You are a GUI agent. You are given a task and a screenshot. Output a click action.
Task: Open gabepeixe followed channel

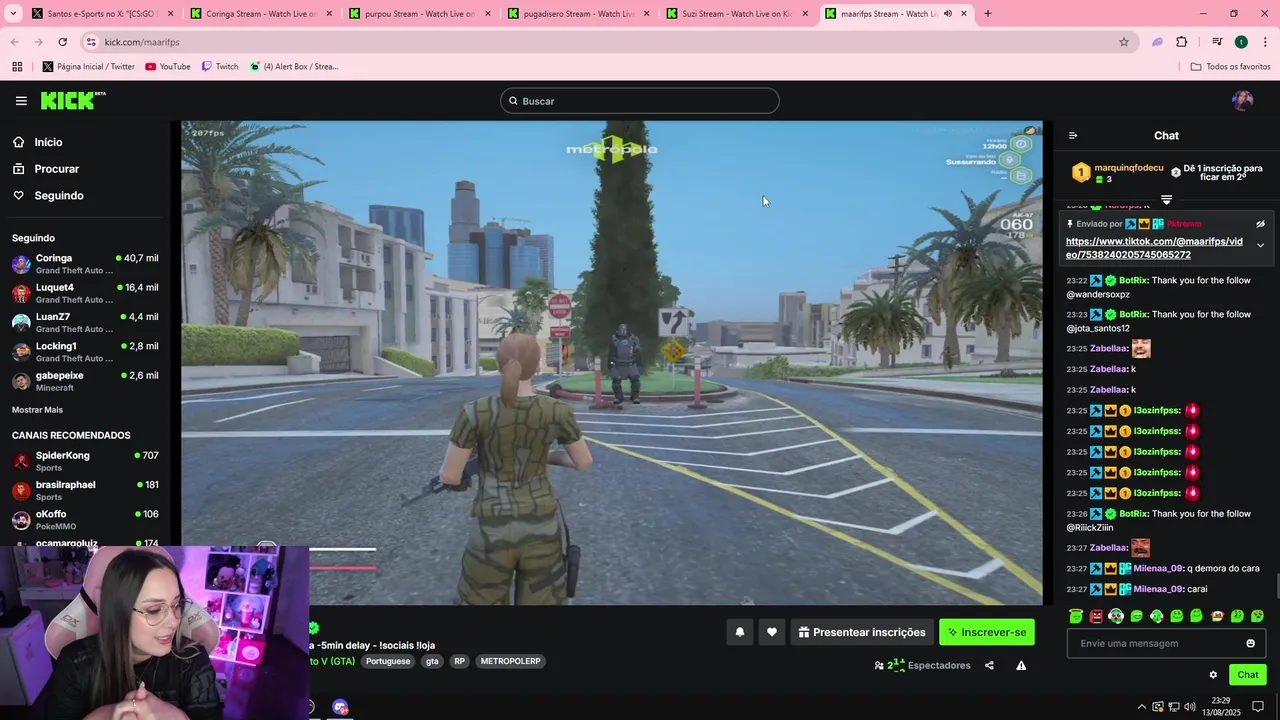click(85, 381)
